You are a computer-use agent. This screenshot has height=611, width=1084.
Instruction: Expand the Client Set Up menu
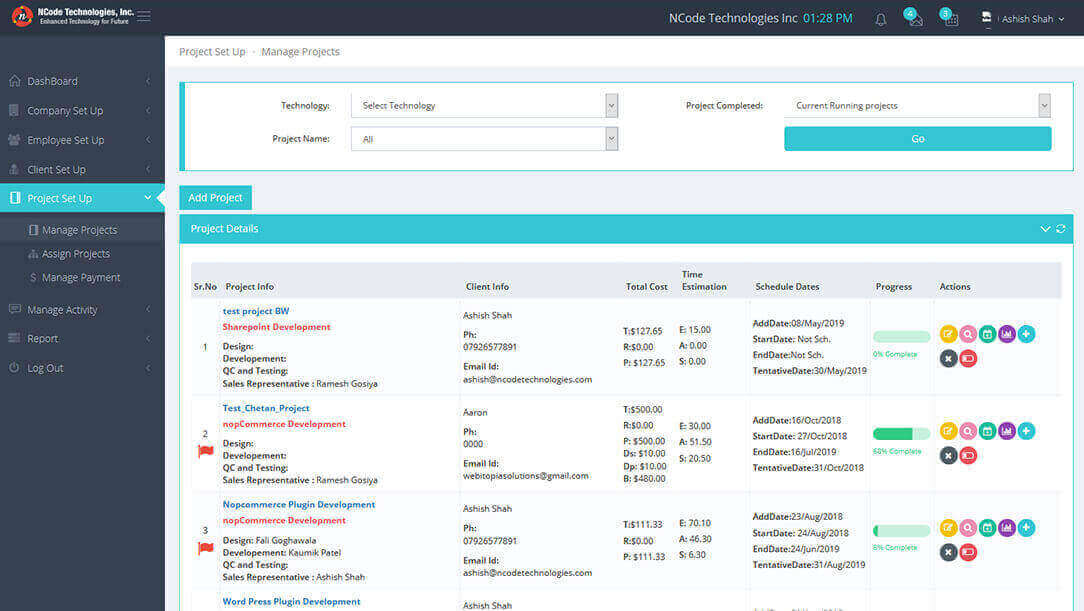pyautogui.click(x=82, y=169)
